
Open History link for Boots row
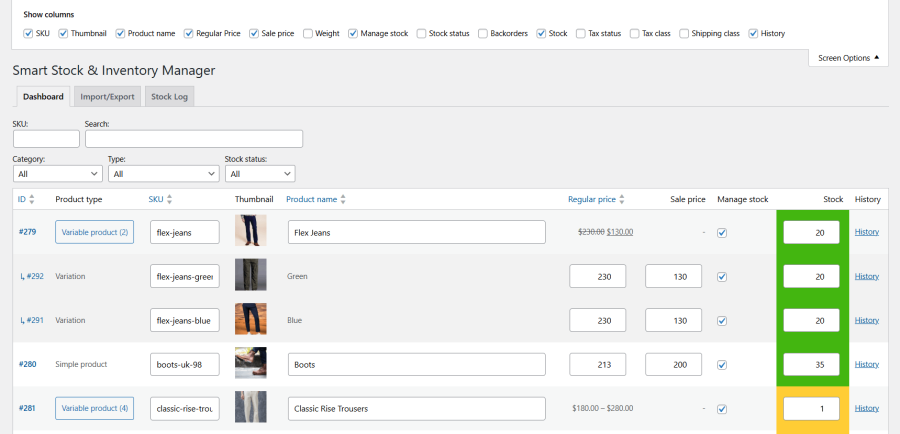click(866, 364)
